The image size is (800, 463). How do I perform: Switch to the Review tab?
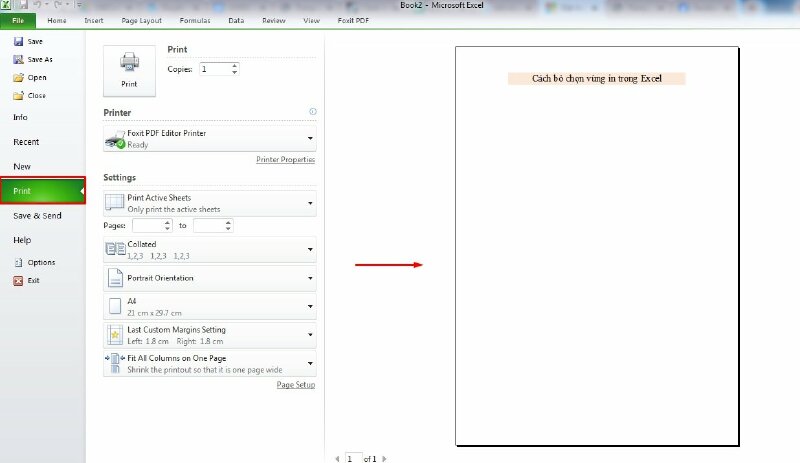[274, 20]
